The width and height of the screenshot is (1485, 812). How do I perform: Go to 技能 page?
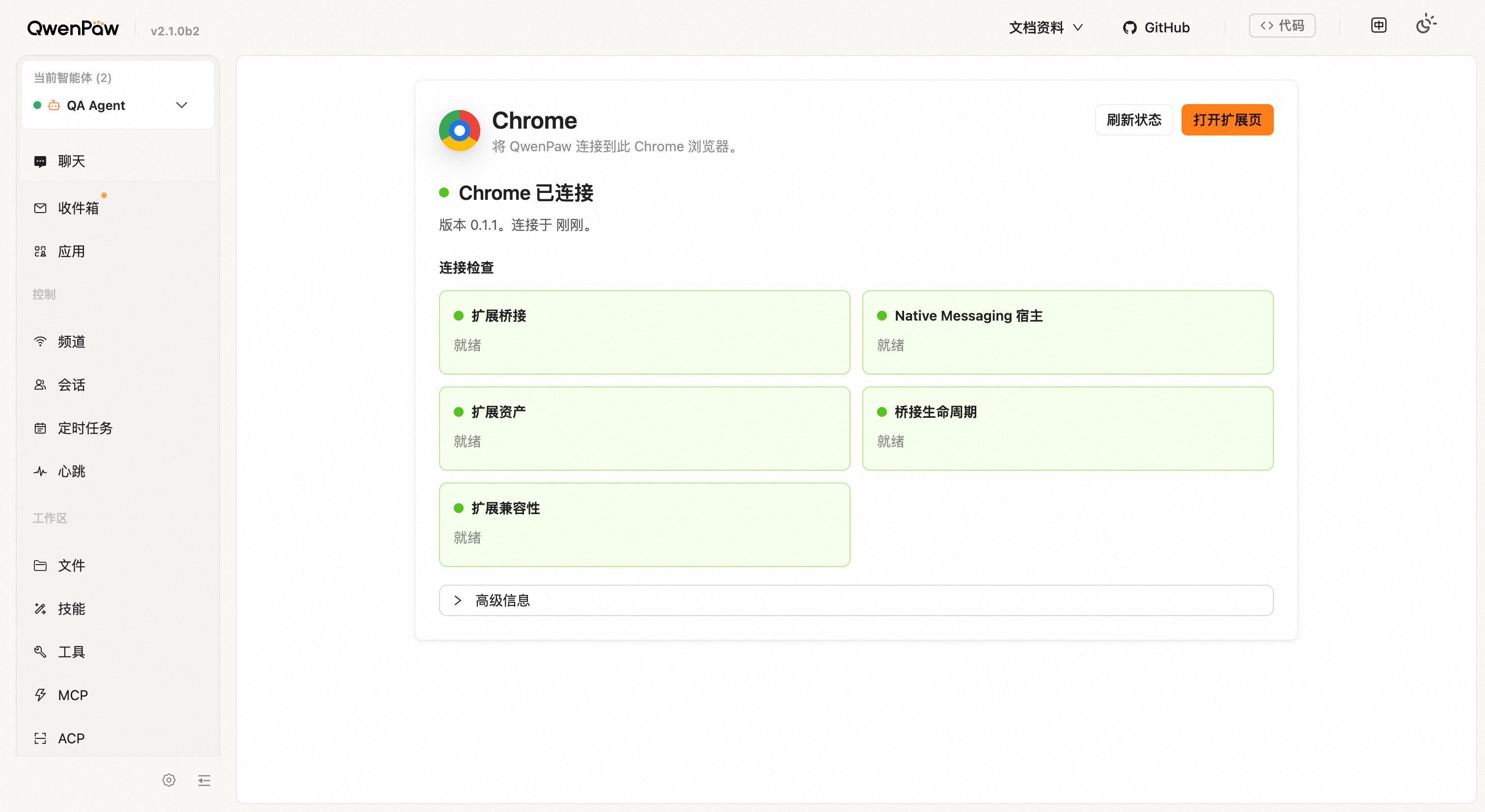(x=117, y=609)
